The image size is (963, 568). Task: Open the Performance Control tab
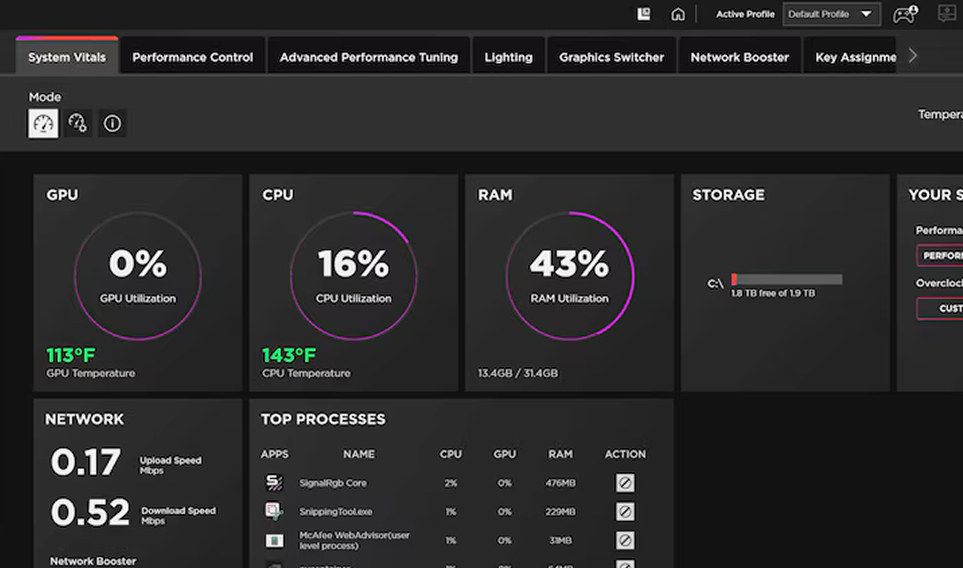click(x=193, y=57)
